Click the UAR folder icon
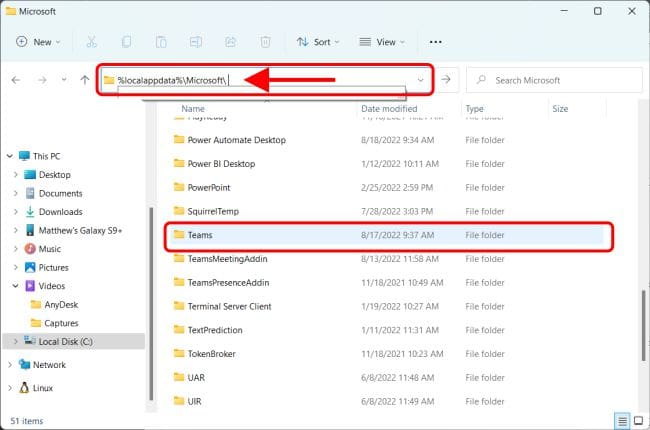 click(x=179, y=377)
